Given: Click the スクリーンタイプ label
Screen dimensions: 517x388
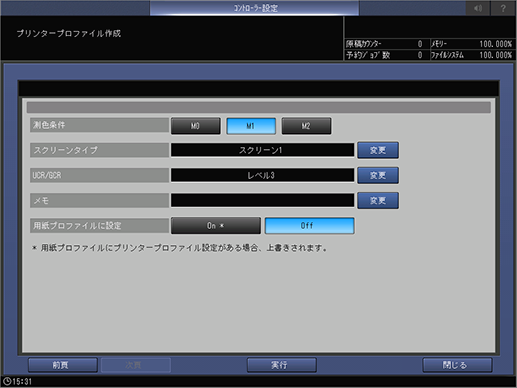Looking at the screenshot, I should pyautogui.click(x=99, y=150).
